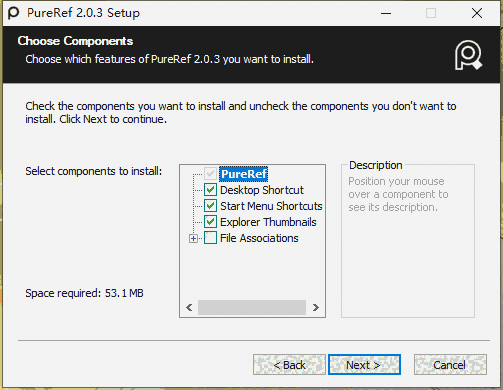
Task: Cancel the PureRef setup
Action: click(450, 365)
